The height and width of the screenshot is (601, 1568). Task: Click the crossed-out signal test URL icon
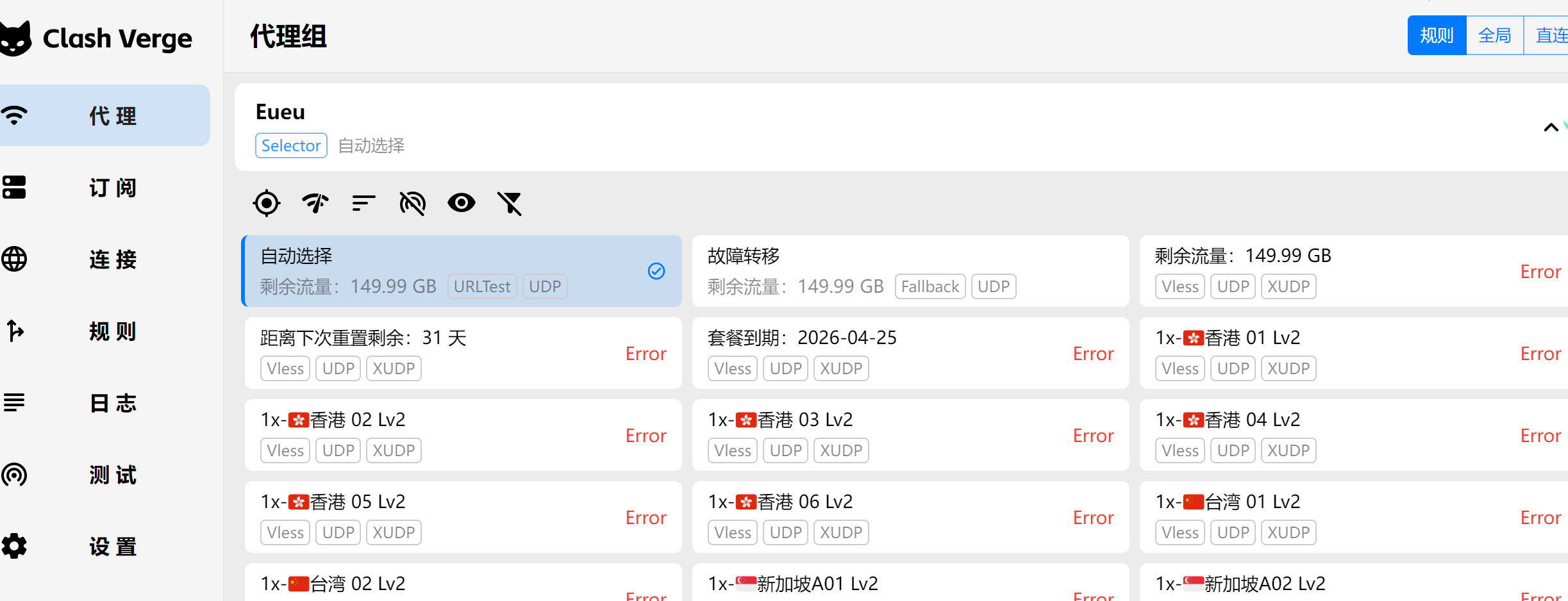pyautogui.click(x=412, y=204)
